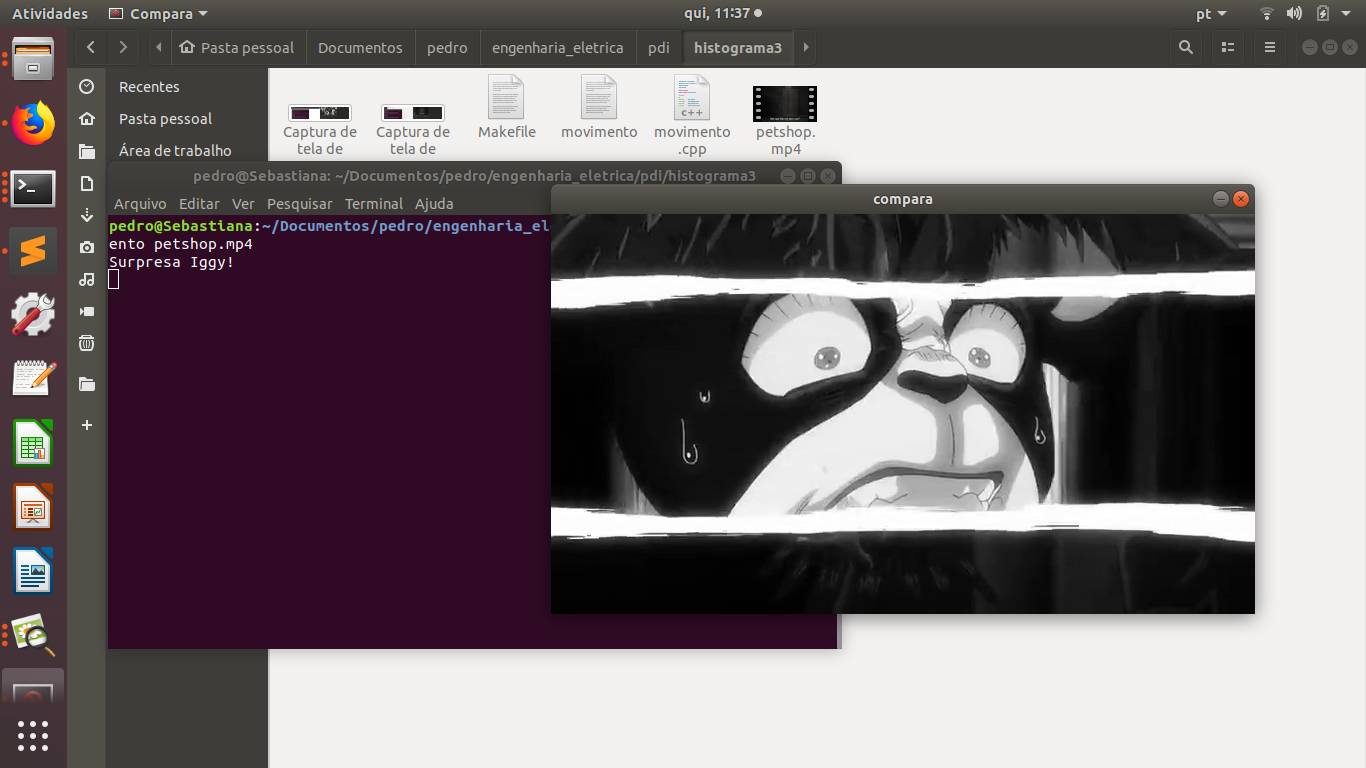Select first Captura de tela screenshot file
This screenshot has height=768, width=1366.
[320, 130]
